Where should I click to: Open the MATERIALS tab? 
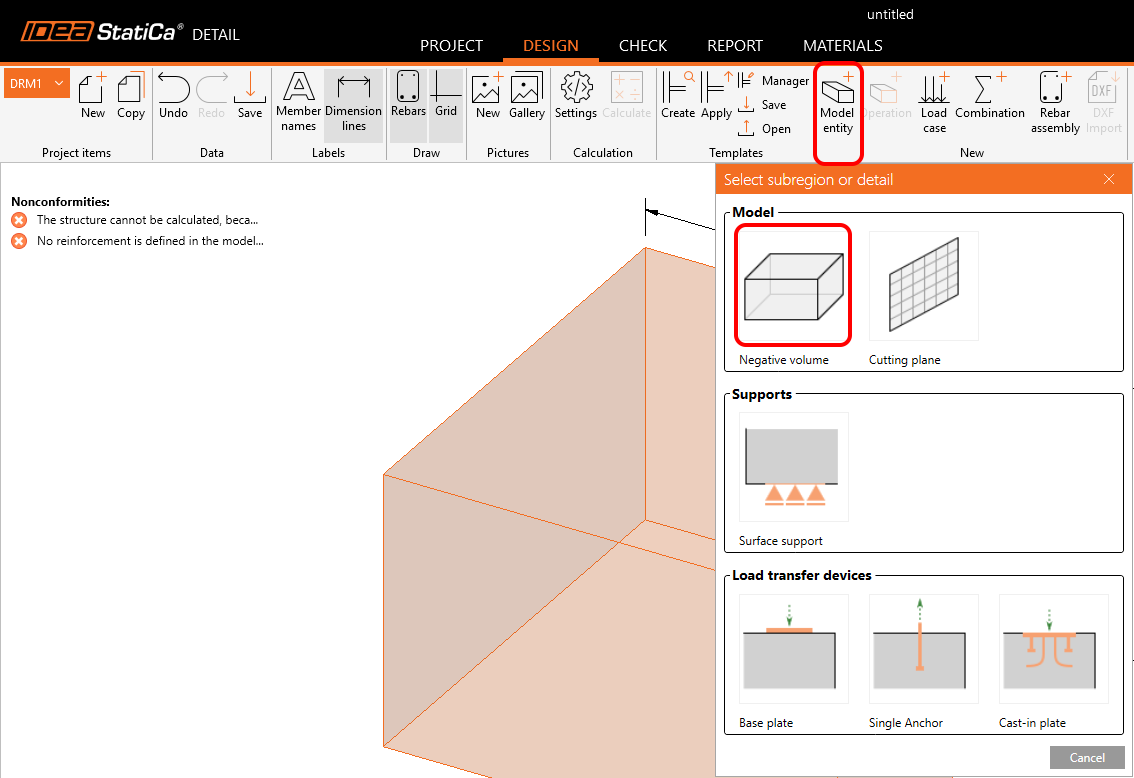[842, 46]
